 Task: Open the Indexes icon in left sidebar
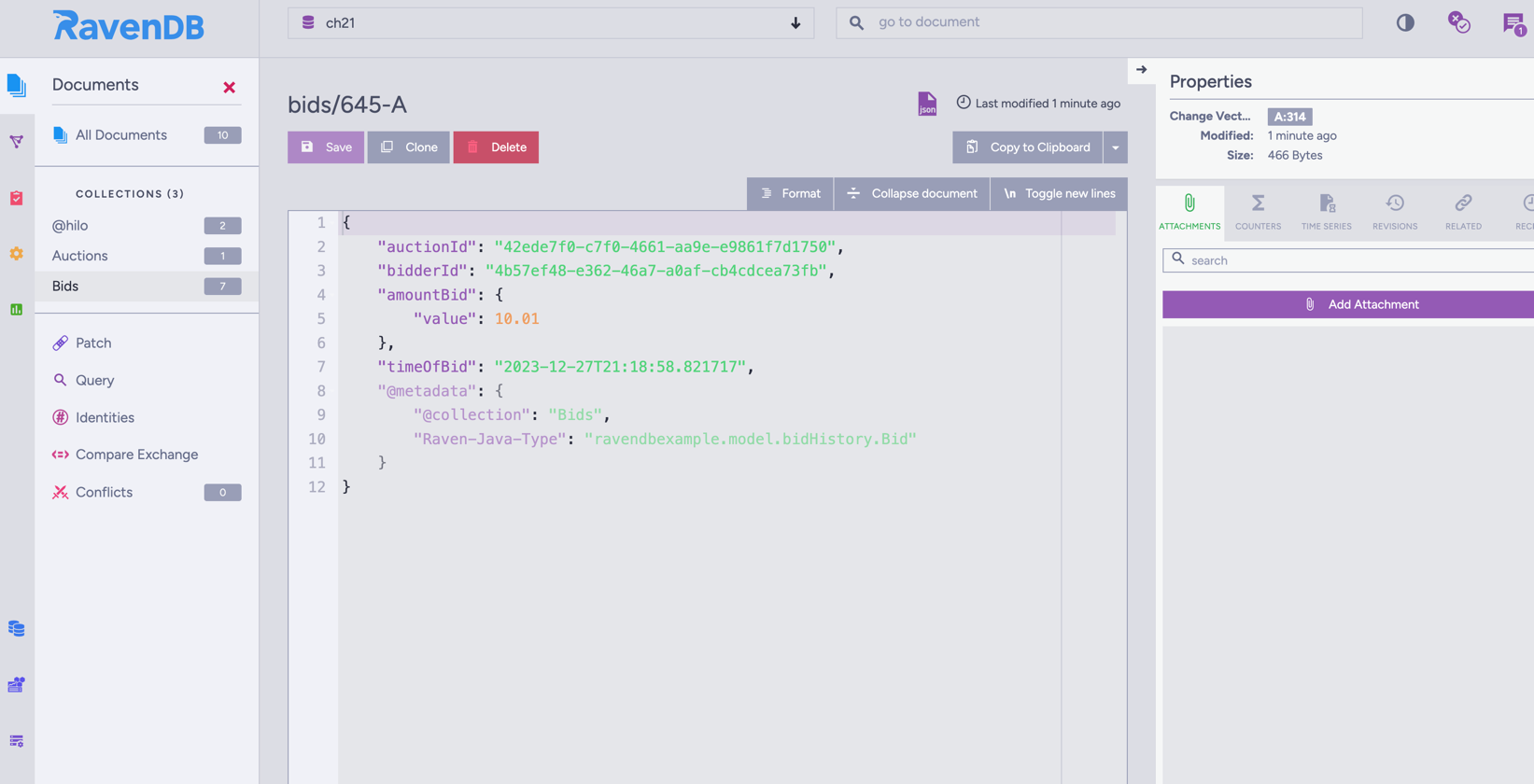(17, 142)
